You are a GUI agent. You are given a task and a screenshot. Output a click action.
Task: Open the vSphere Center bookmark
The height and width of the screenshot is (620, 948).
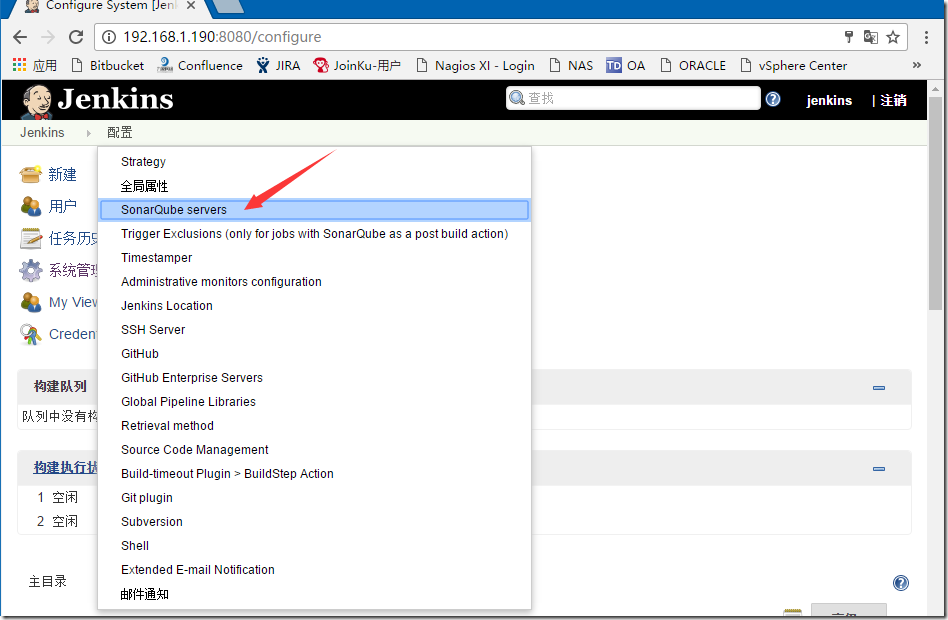793,65
